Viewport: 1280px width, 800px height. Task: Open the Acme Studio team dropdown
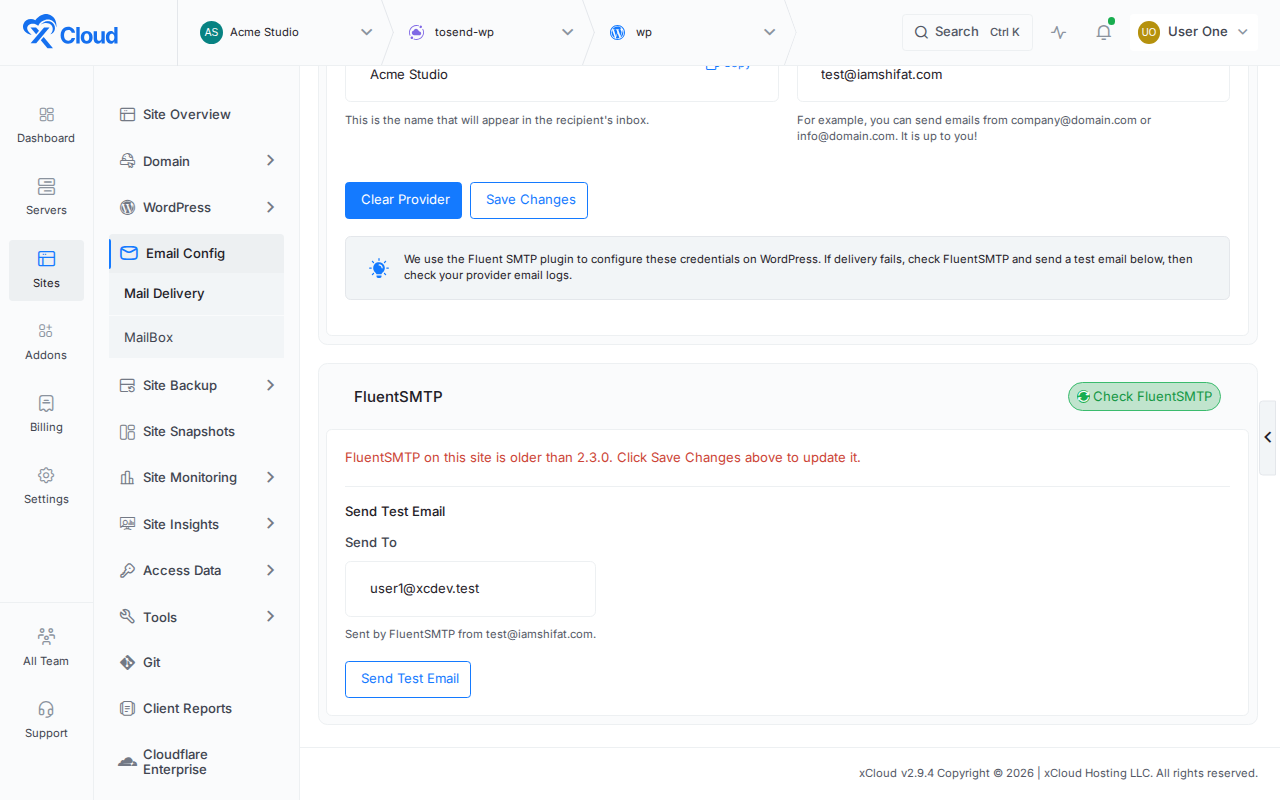[x=285, y=32]
